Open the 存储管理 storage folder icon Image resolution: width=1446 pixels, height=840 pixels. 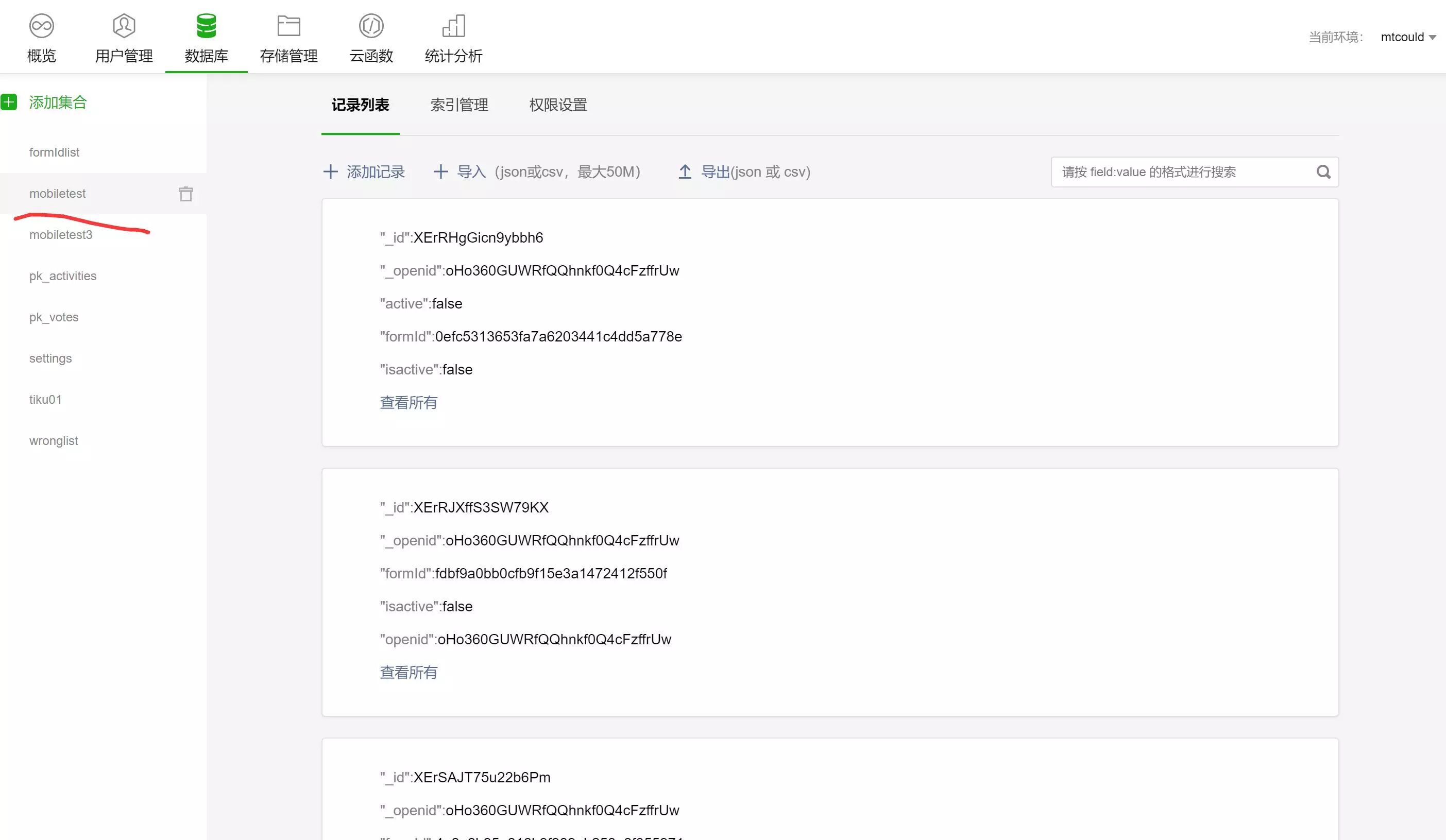pyautogui.click(x=288, y=26)
